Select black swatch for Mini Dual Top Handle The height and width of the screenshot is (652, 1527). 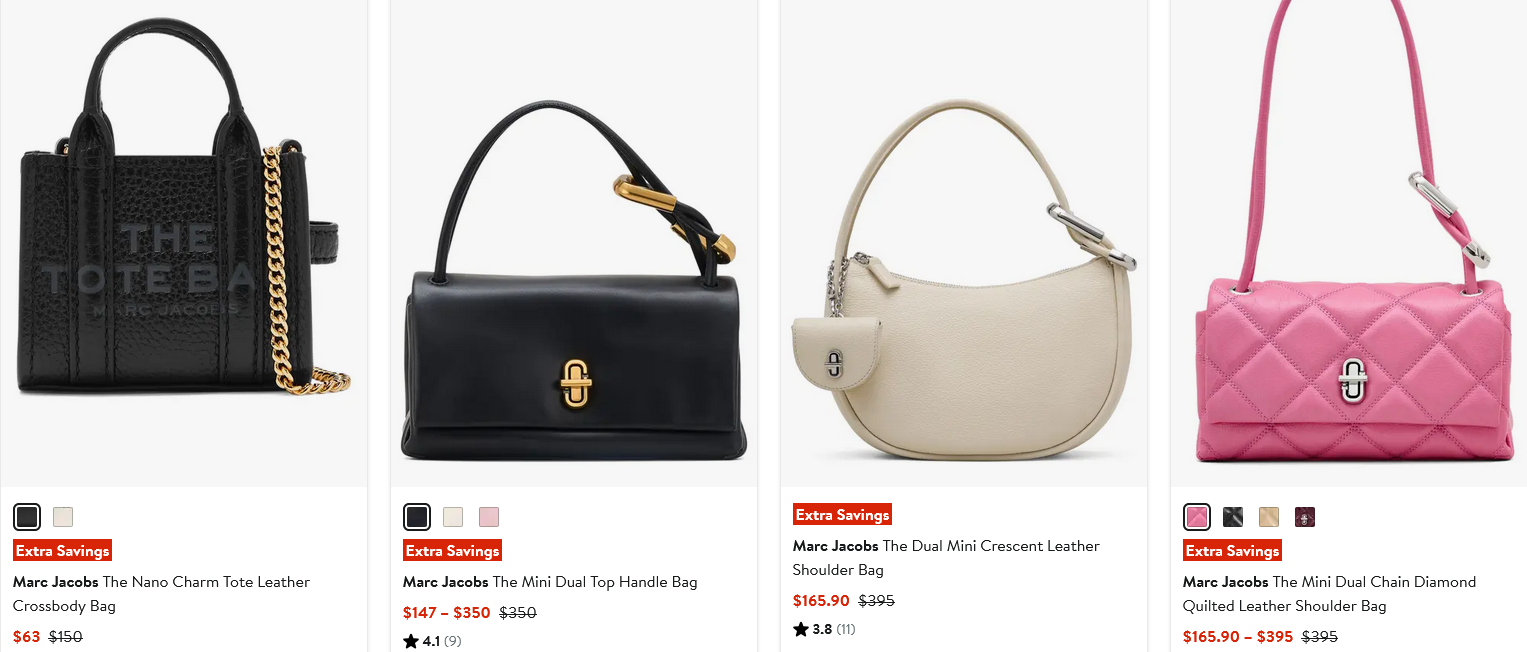[417, 517]
